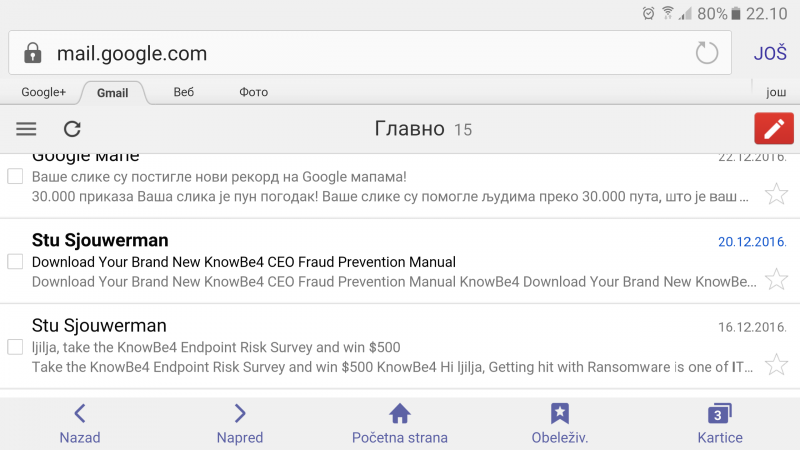Screen dimensions: 800x450
Task: Check the Endpoint Risk Survey email box
Action: (x=15, y=347)
